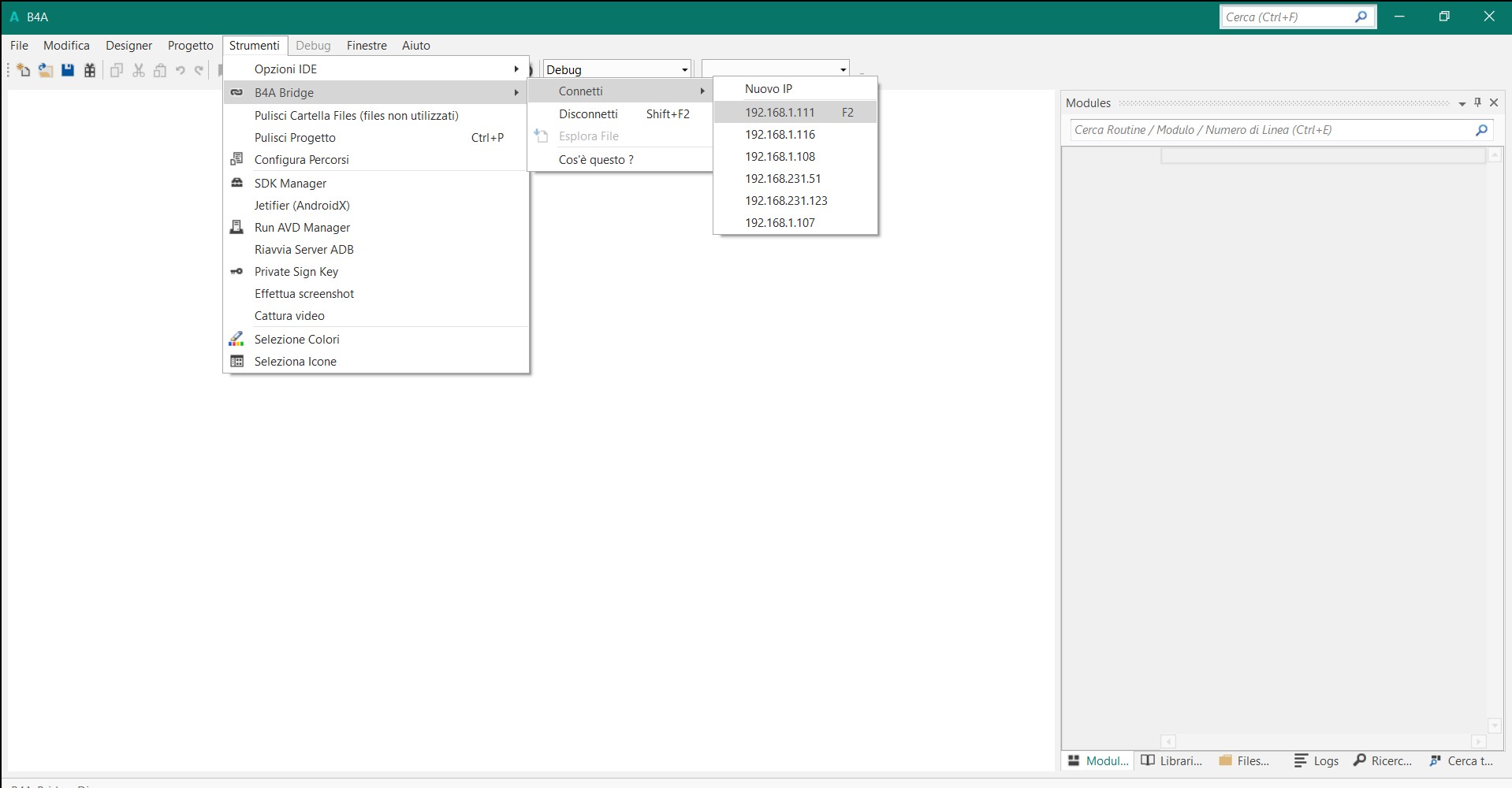Screen dimensions: 1512x788
Task: Switch to the Librari... panel tab
Action: pyautogui.click(x=1171, y=761)
